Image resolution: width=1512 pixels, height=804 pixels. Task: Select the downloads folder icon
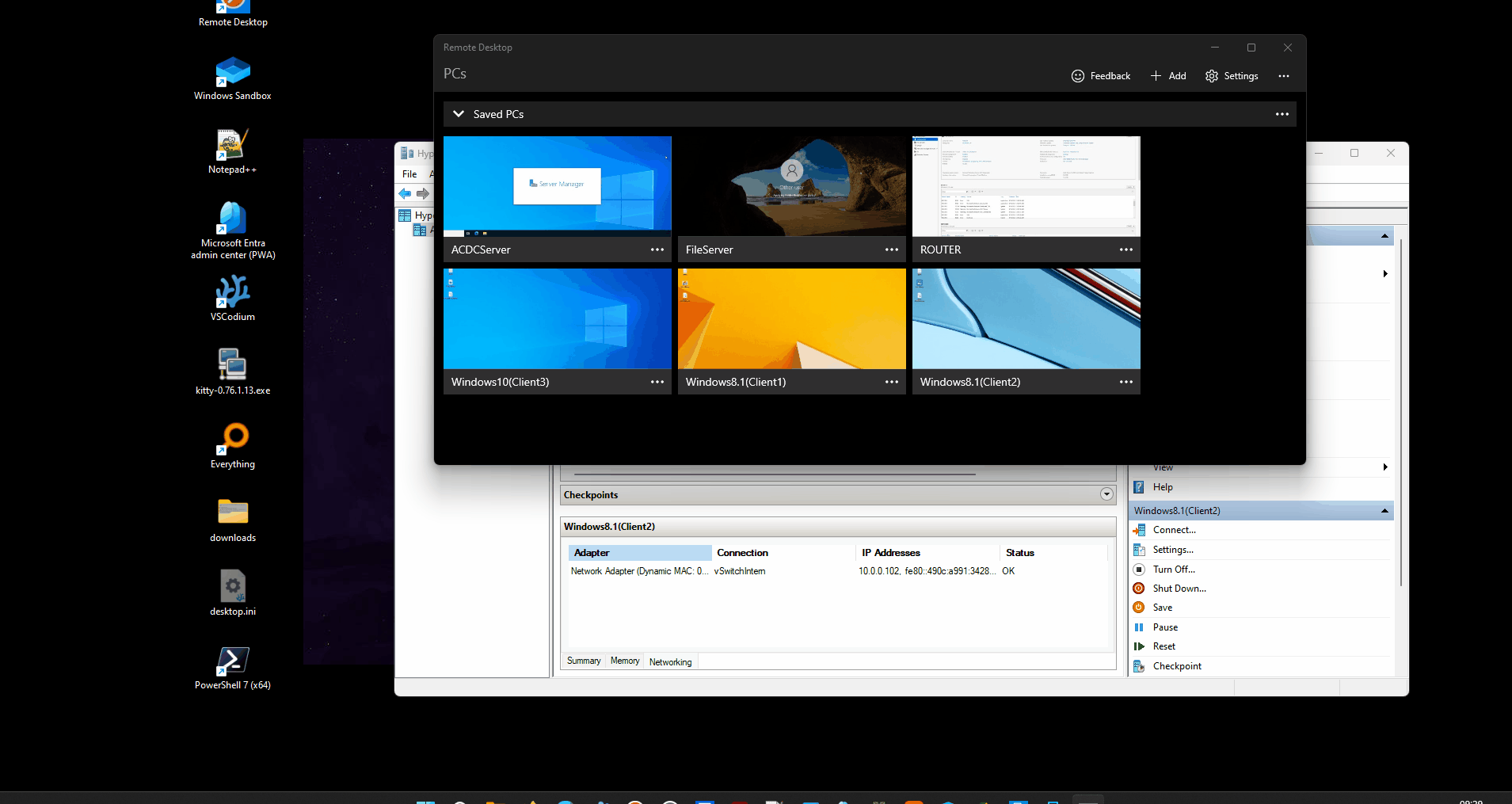coord(233,520)
